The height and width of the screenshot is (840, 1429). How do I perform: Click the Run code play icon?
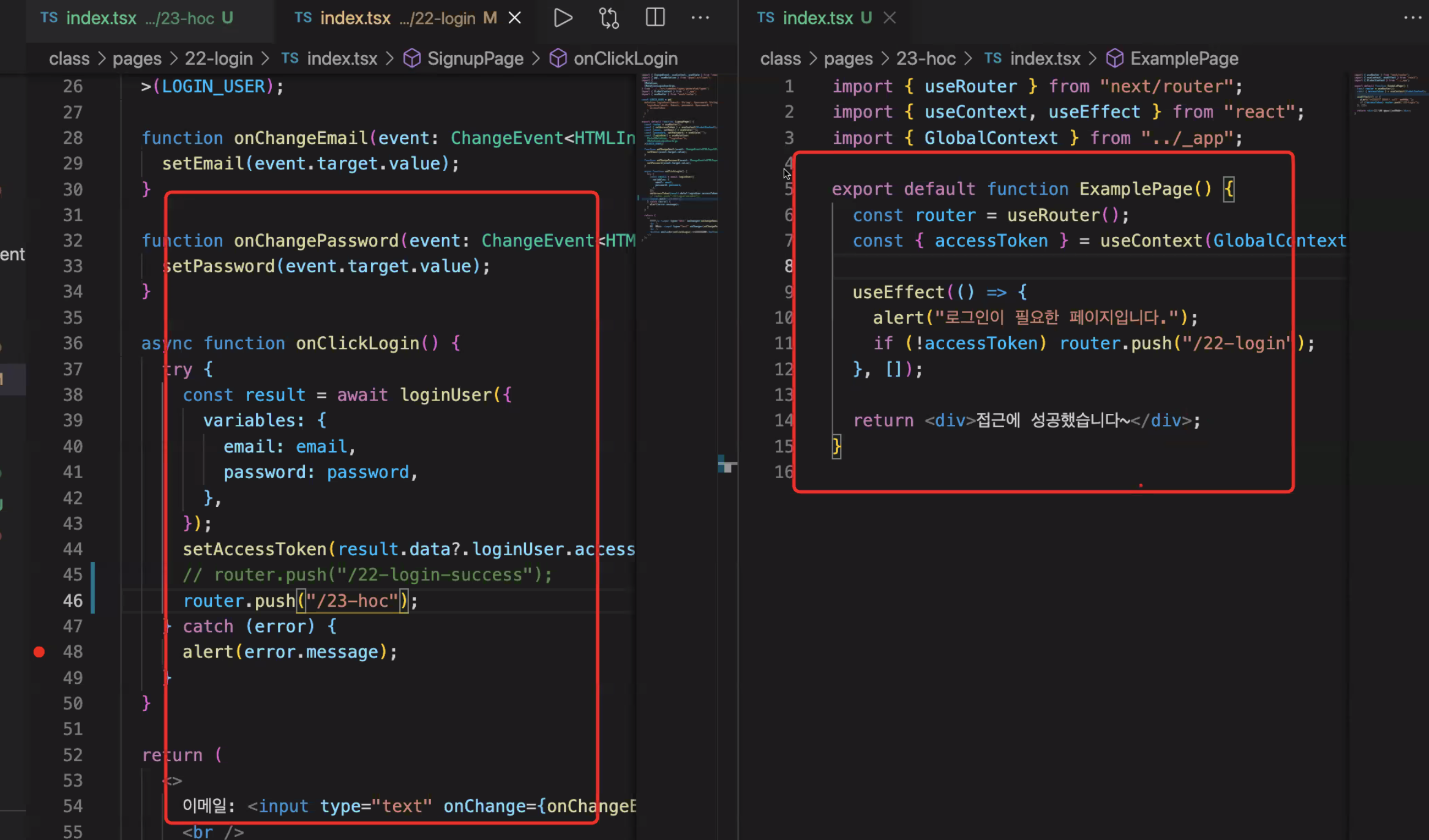[563, 18]
